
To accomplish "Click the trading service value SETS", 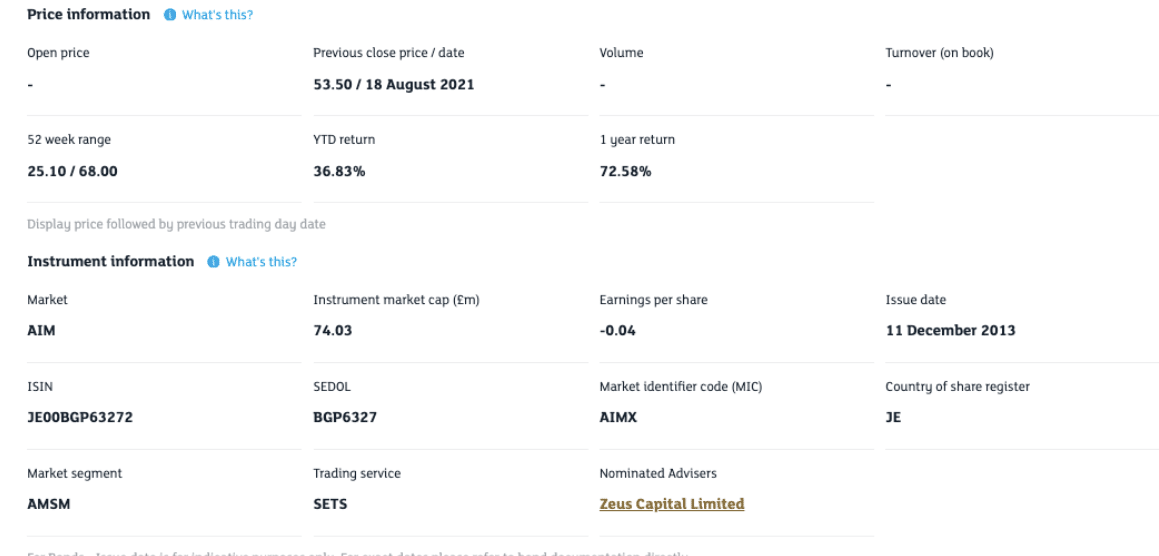I will 330,504.
